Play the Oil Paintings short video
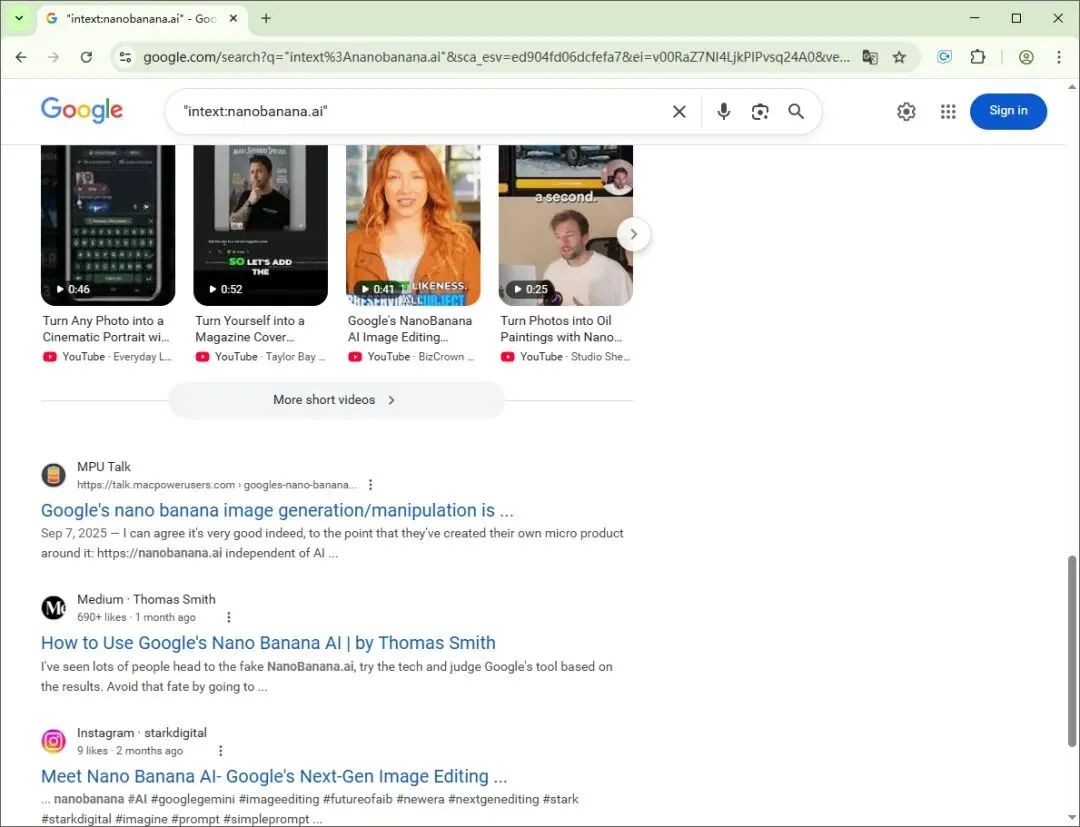Image resolution: width=1080 pixels, height=827 pixels. [x=565, y=224]
